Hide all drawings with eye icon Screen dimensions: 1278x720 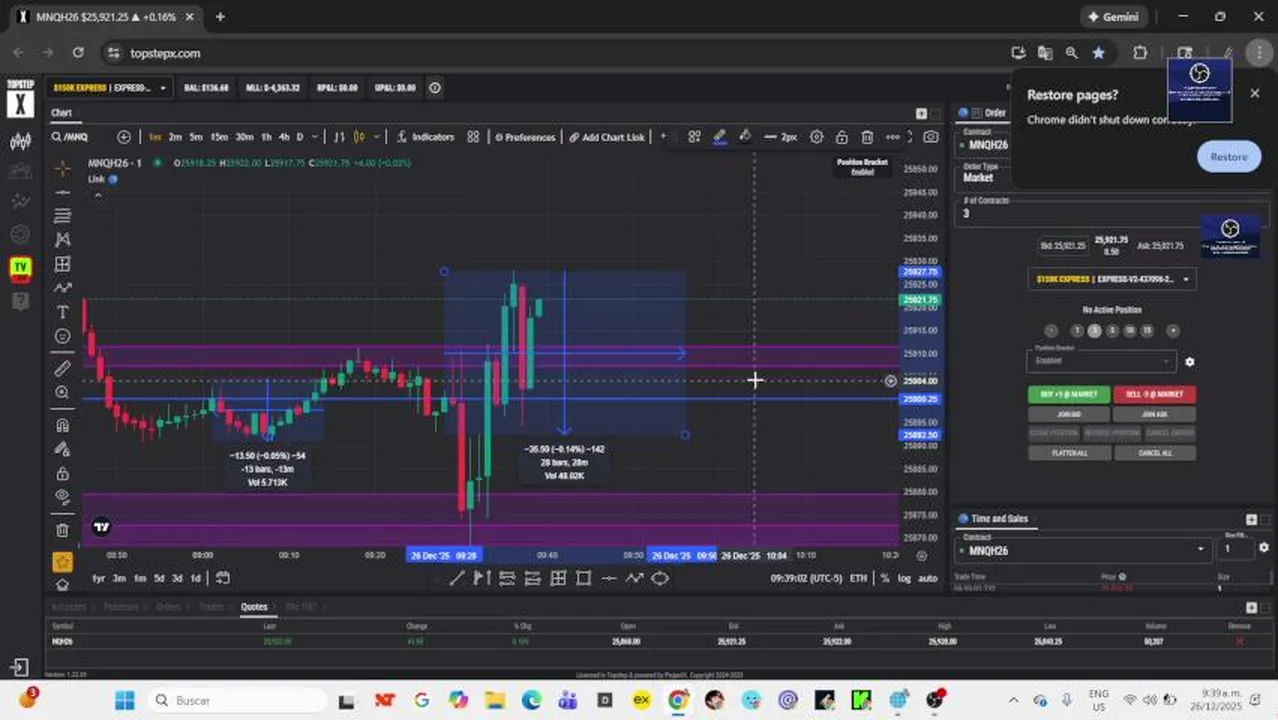coord(62,497)
